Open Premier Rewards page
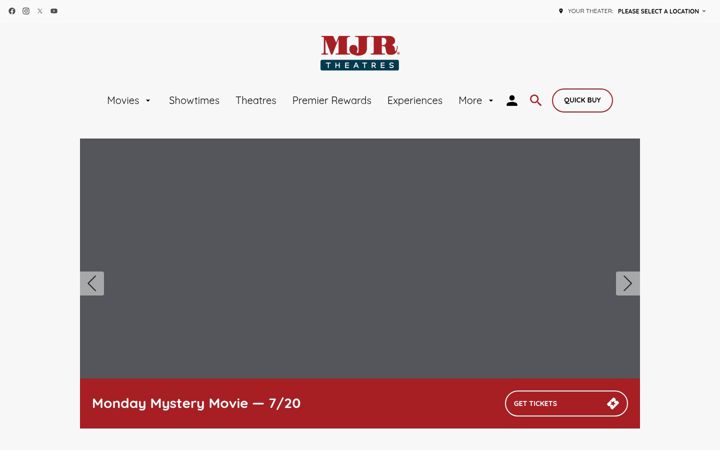The width and height of the screenshot is (720, 450). pyautogui.click(x=332, y=100)
